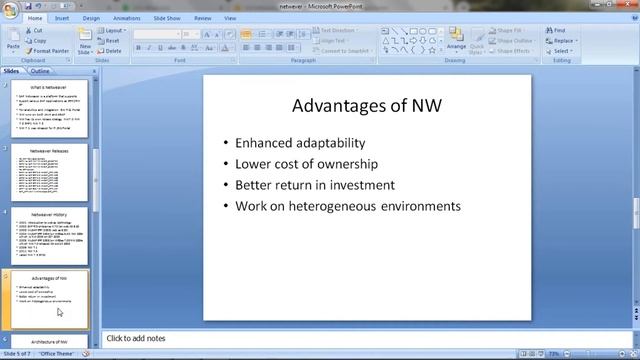Open the Layout dropdown
Image resolution: width=640 pixels, height=360 pixels.
click(112, 31)
